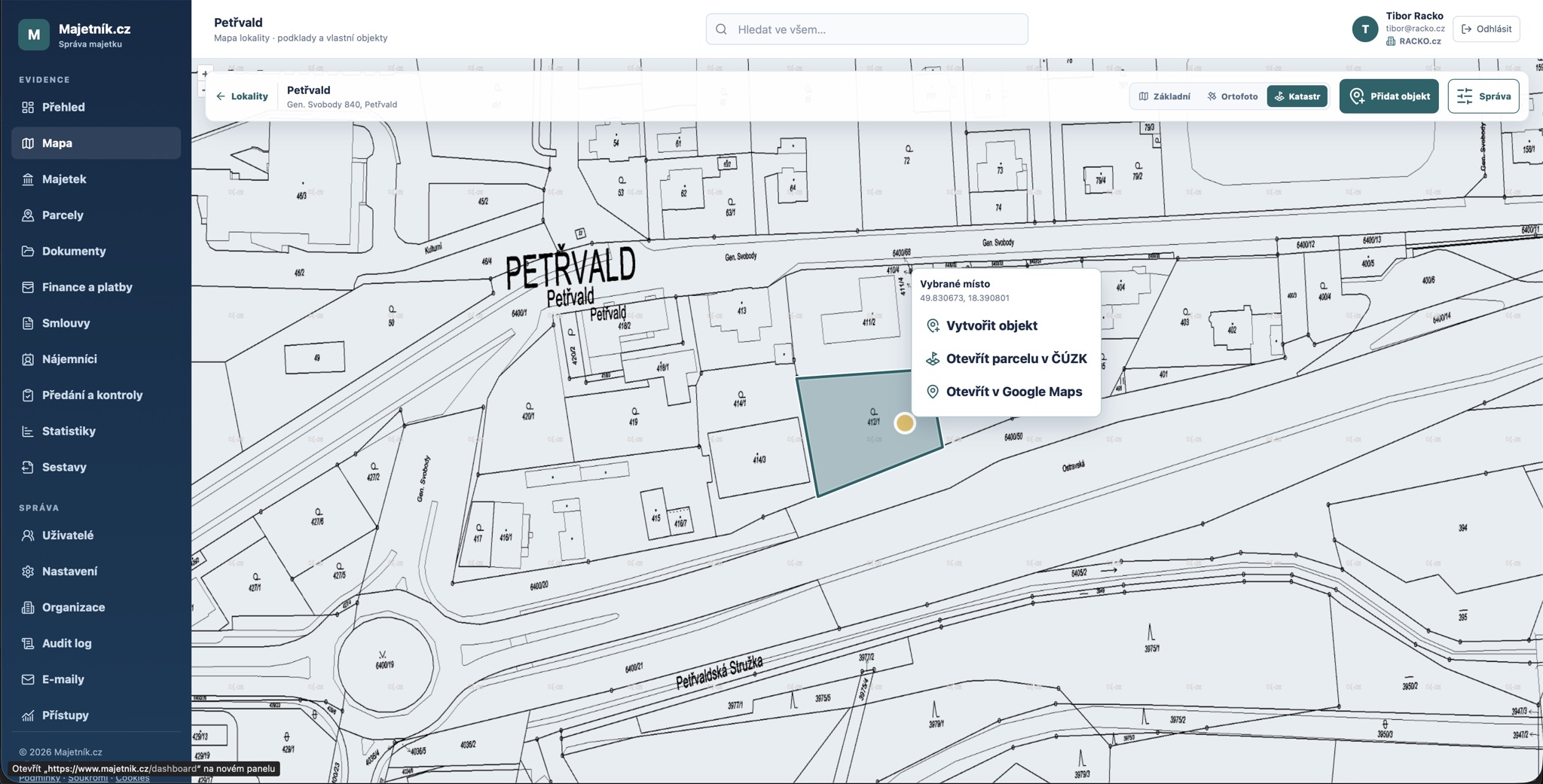Click the Majetník.cz M logo
1543x784 pixels.
point(34,35)
